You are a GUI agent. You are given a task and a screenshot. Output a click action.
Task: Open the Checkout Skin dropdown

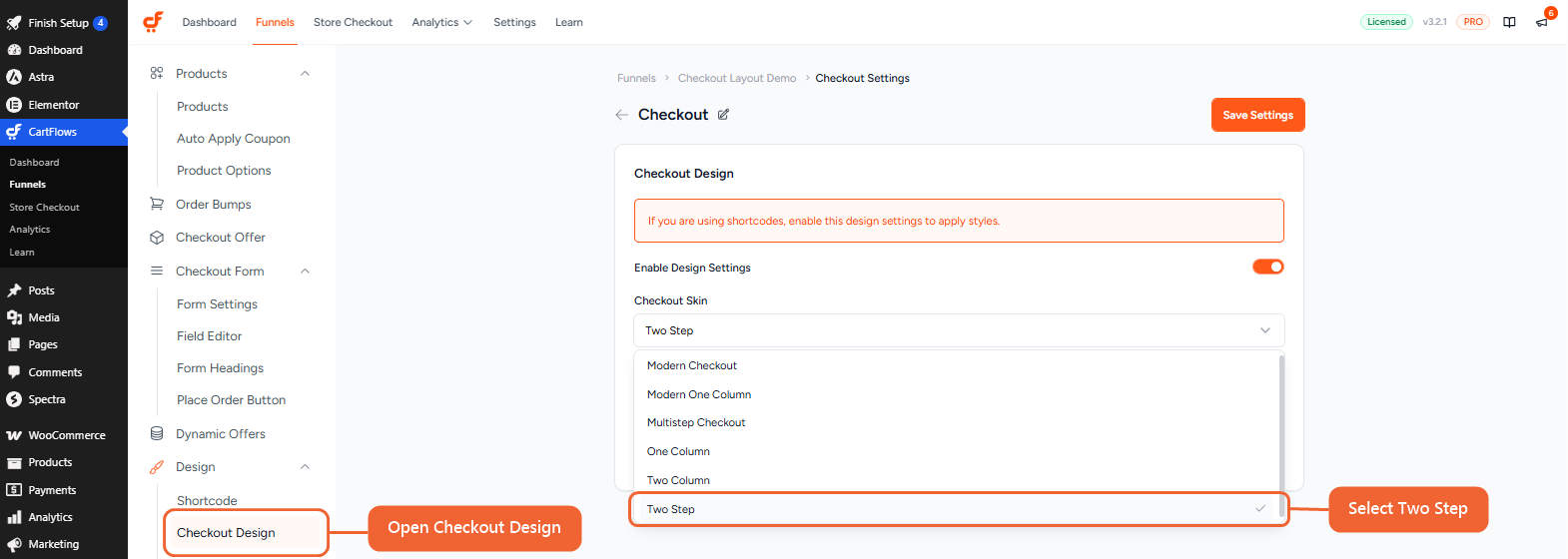959,330
